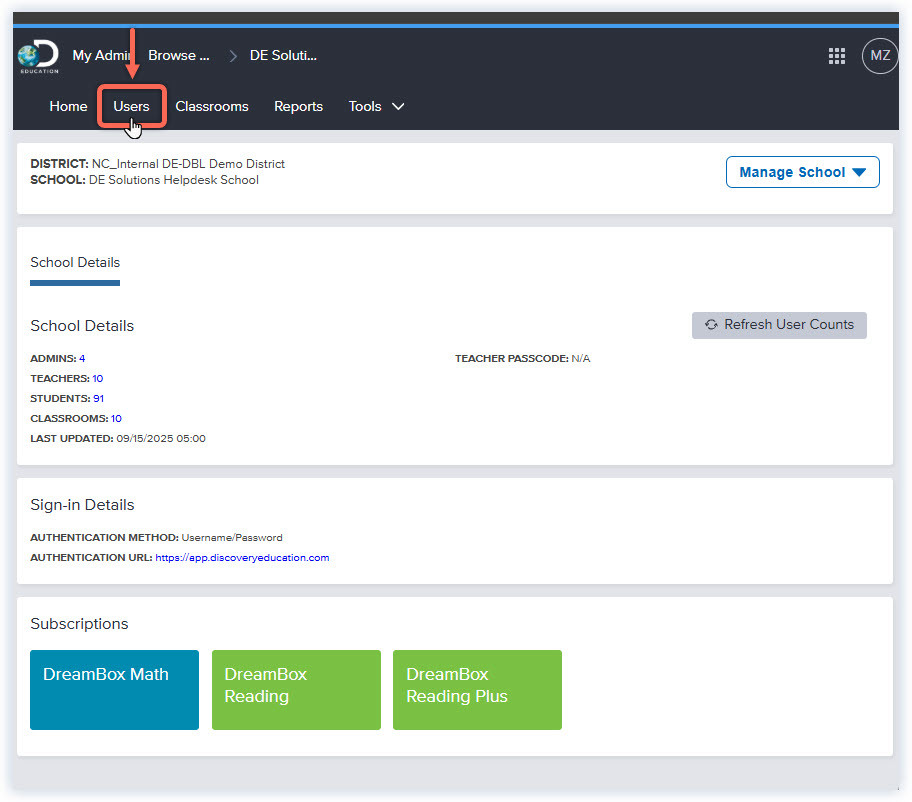The image size is (912, 802).
Task: Switch to the Users tab
Action: pyautogui.click(x=131, y=106)
